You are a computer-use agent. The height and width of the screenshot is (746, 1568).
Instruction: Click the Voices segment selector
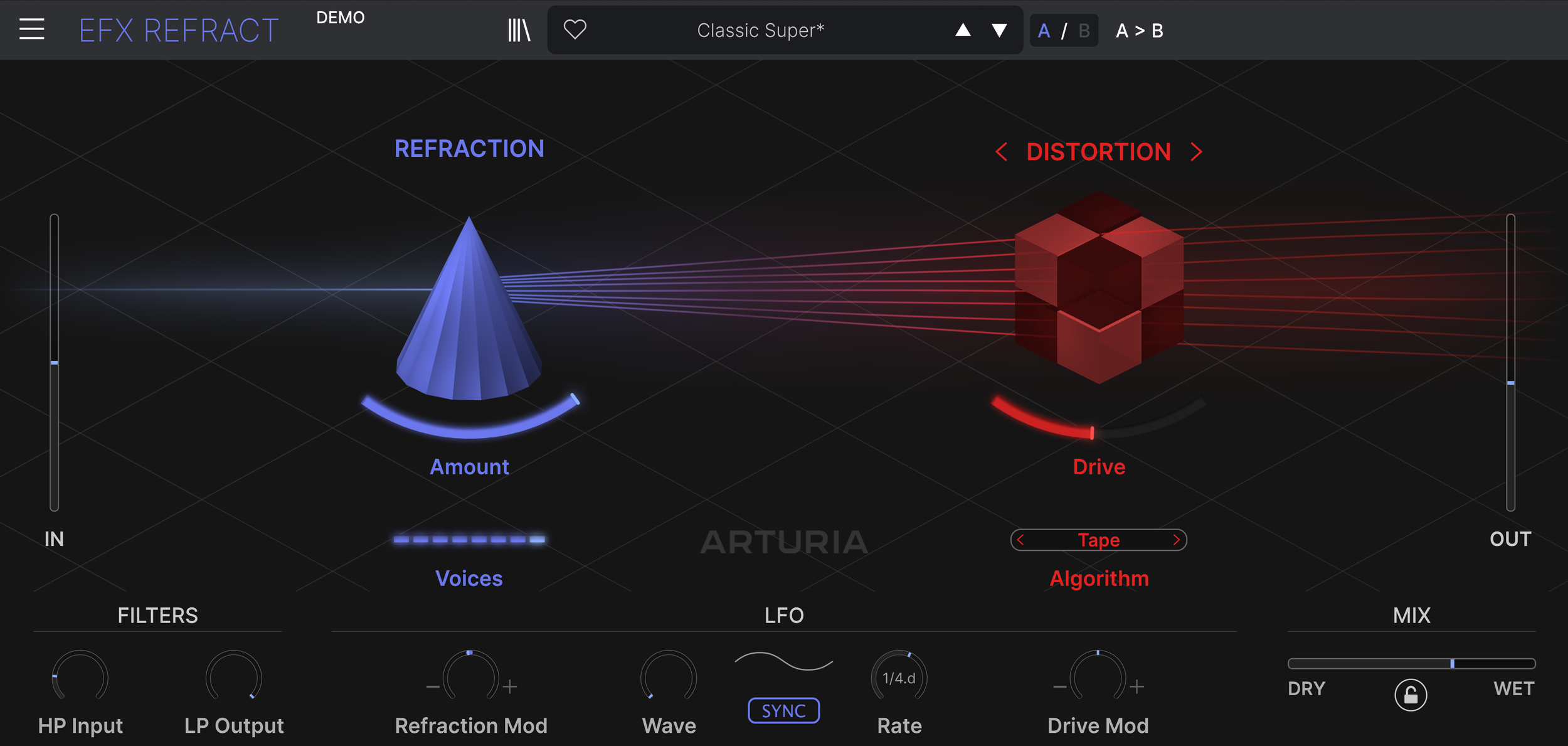coord(469,540)
